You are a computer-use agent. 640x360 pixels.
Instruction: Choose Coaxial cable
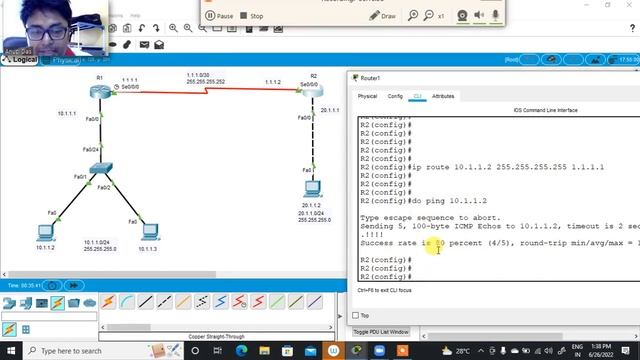click(221, 302)
